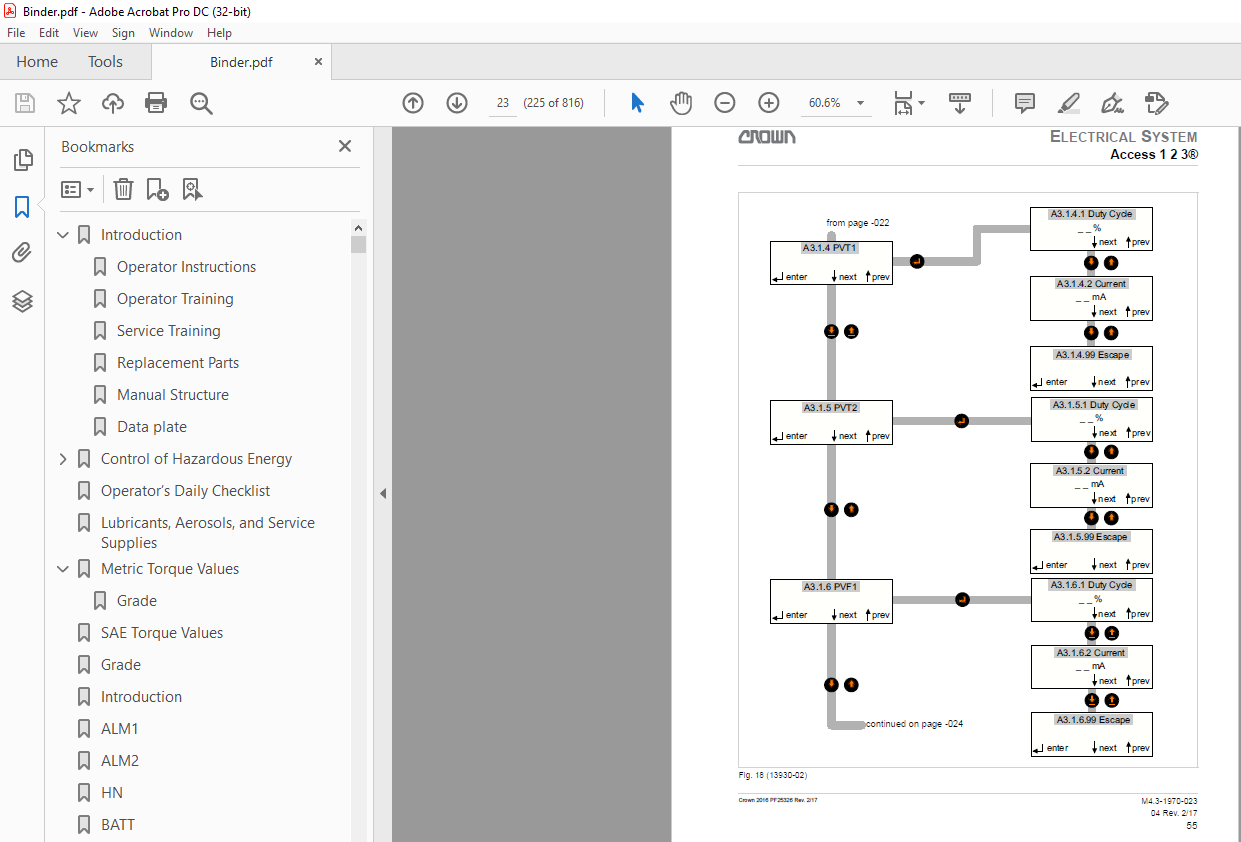This screenshot has height=842, width=1241.
Task: Jump to Replacement Parts bookmark
Action: pyautogui.click(x=178, y=363)
